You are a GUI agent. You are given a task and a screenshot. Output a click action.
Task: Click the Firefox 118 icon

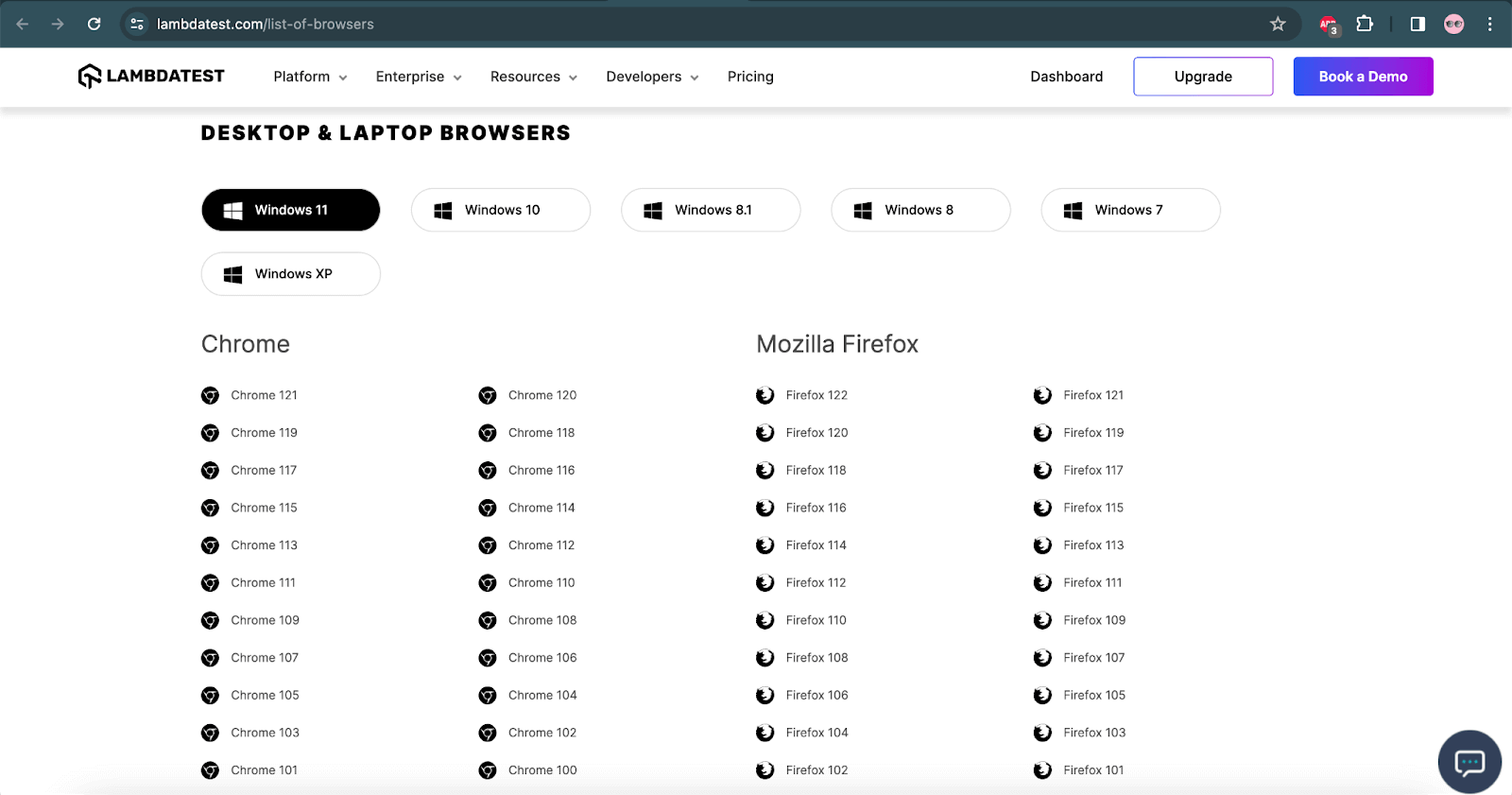(765, 471)
